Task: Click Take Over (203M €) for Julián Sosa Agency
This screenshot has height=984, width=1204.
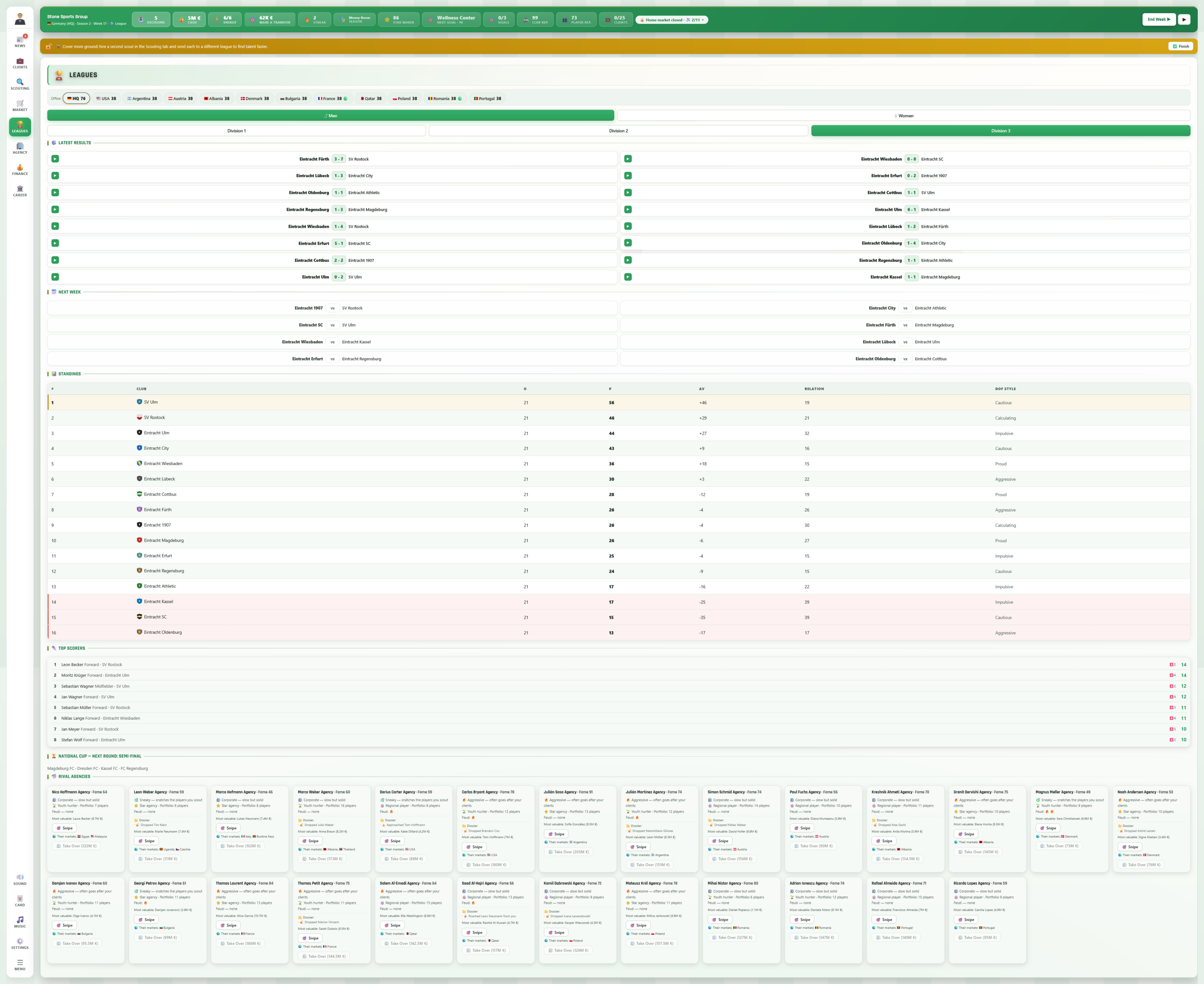Action: tap(569, 852)
